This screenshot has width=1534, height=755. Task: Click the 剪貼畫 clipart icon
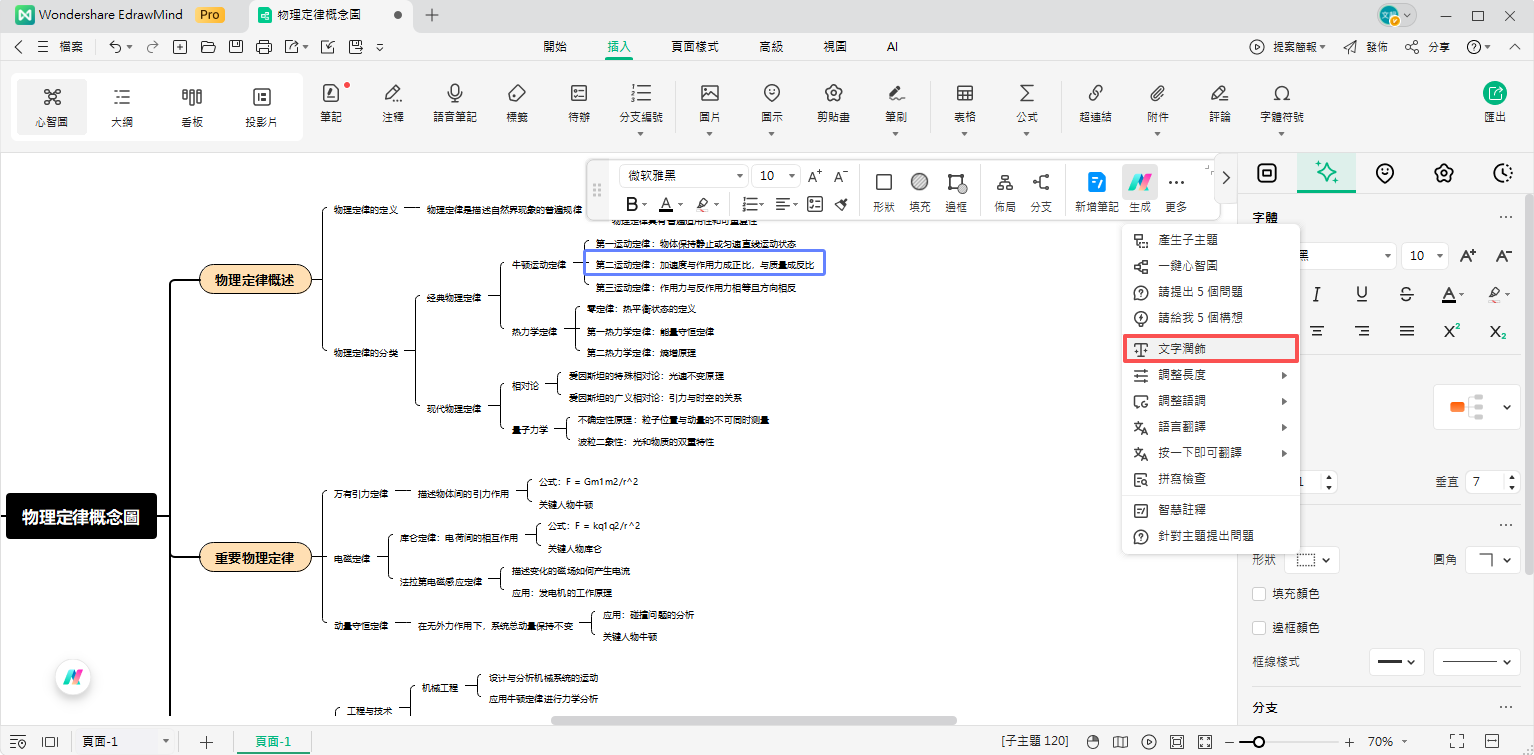833,101
